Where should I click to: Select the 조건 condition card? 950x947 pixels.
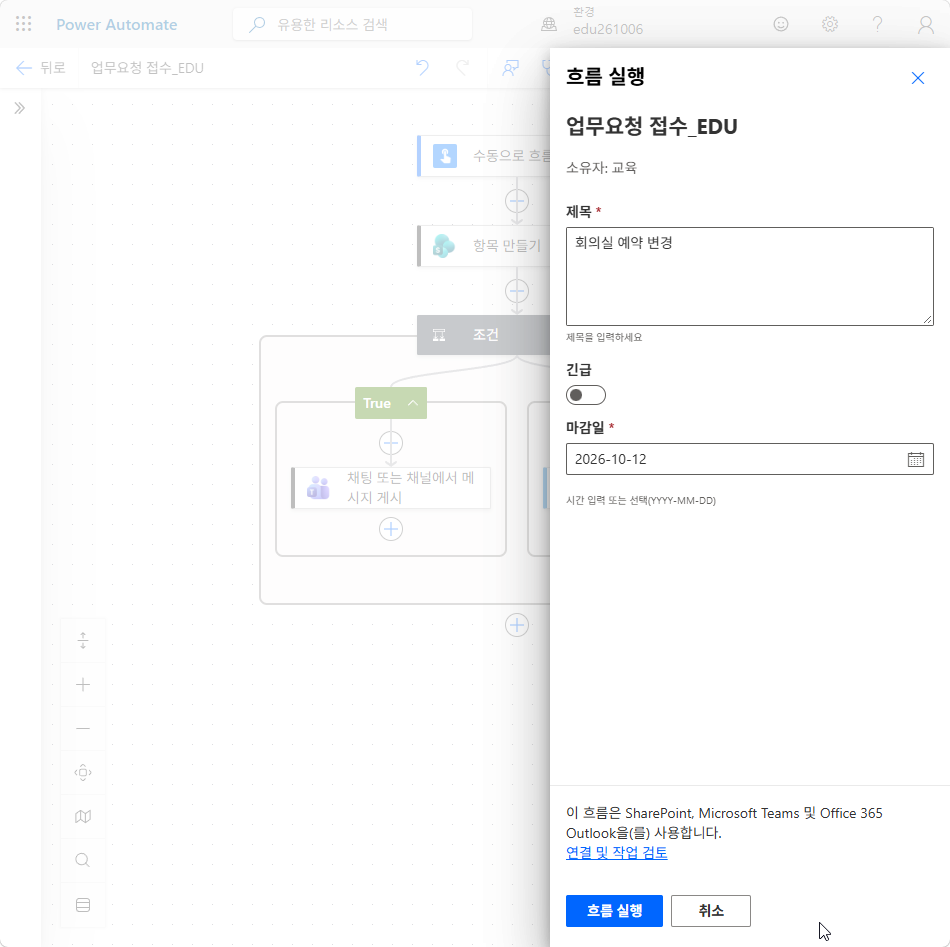coord(483,334)
